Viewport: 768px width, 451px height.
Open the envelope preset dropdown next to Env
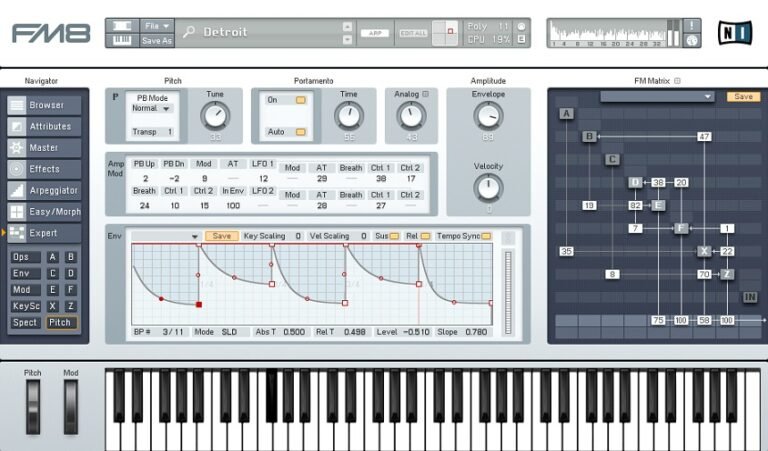tap(166, 237)
